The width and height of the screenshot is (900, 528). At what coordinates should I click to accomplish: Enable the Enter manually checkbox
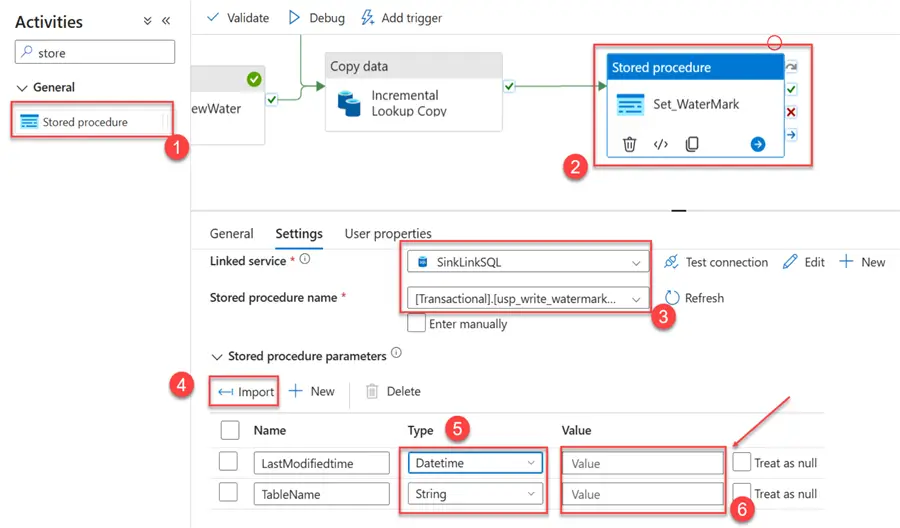click(x=417, y=324)
